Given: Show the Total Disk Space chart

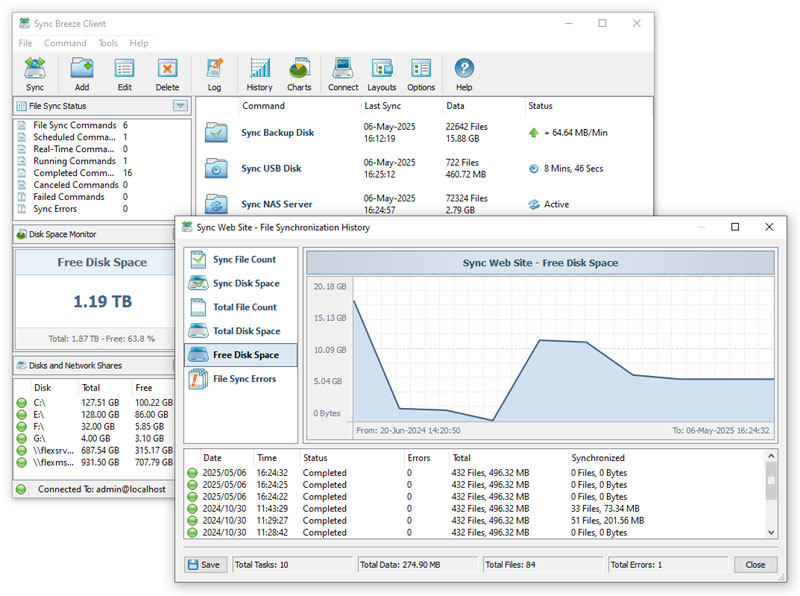Looking at the screenshot, I should coord(241,331).
